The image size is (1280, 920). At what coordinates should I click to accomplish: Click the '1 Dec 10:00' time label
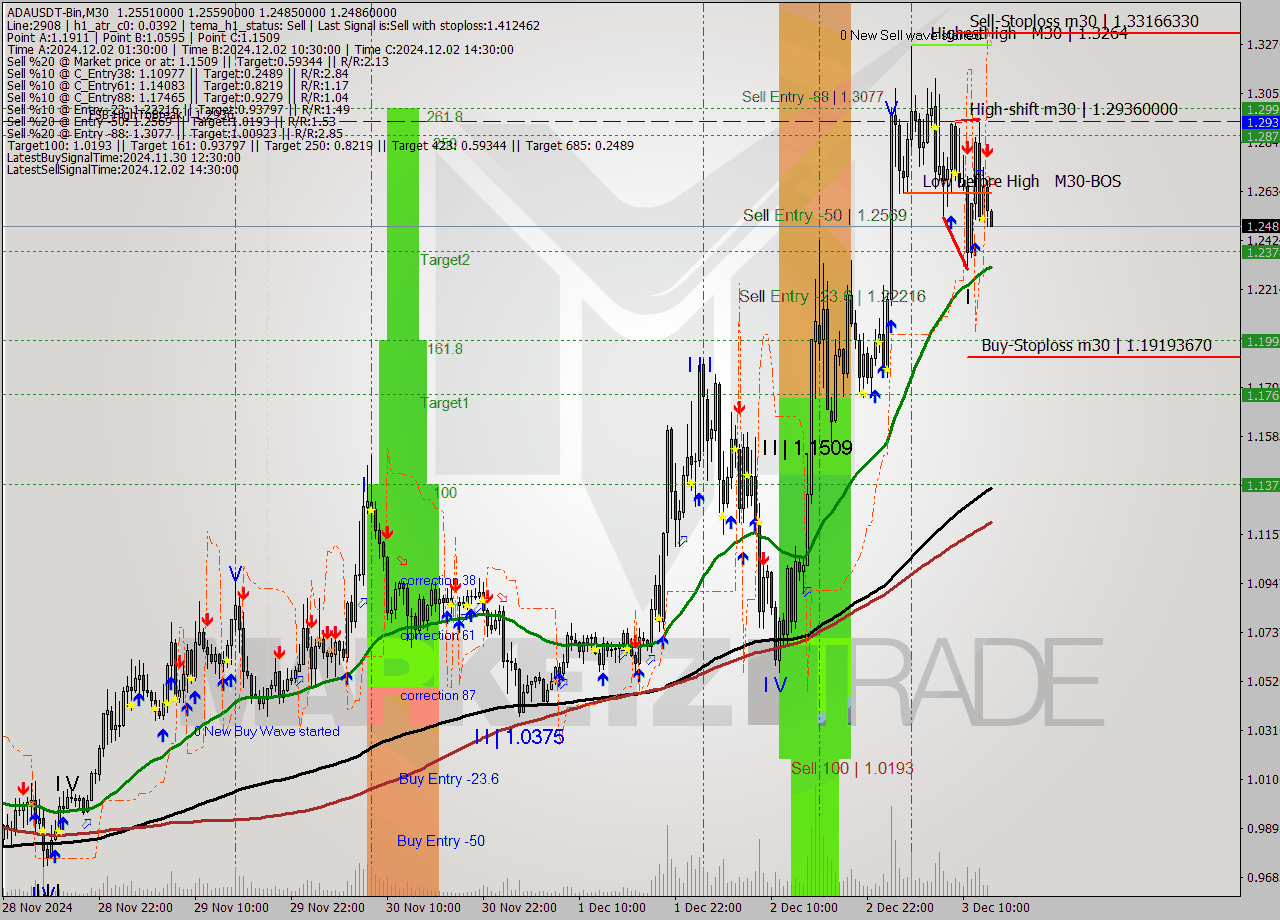[x=612, y=908]
